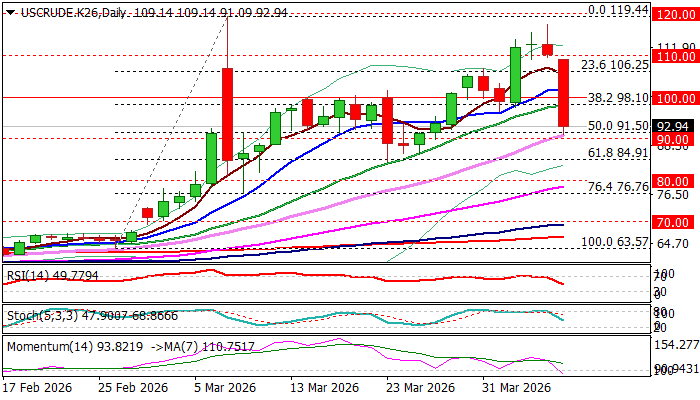Click the 50.0 91.50 Fibonacci label
This screenshot has width=700, height=400.
coord(616,126)
